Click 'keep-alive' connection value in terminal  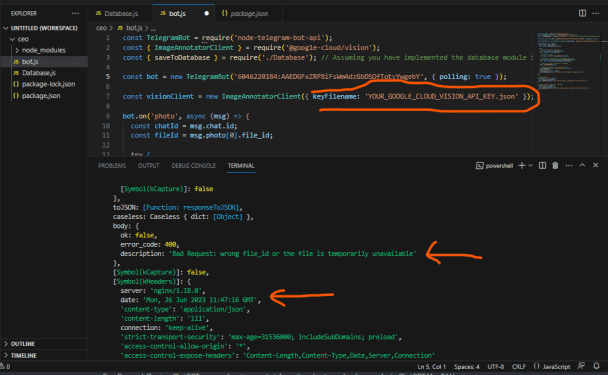(188, 328)
